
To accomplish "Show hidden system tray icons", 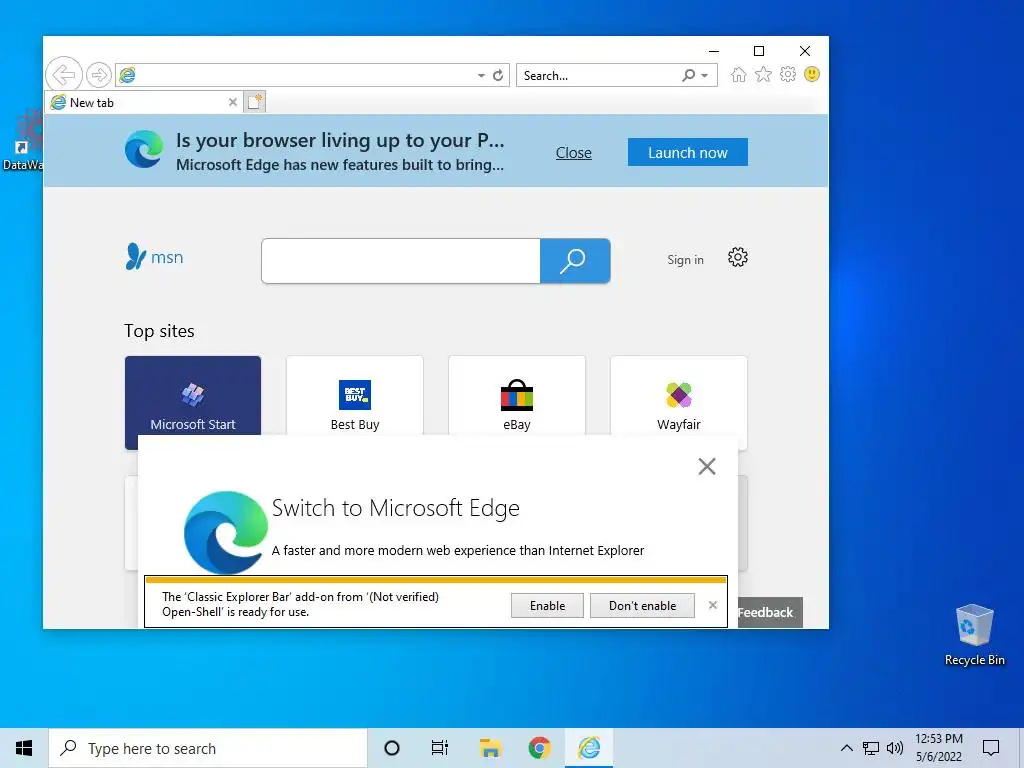I will (846, 748).
